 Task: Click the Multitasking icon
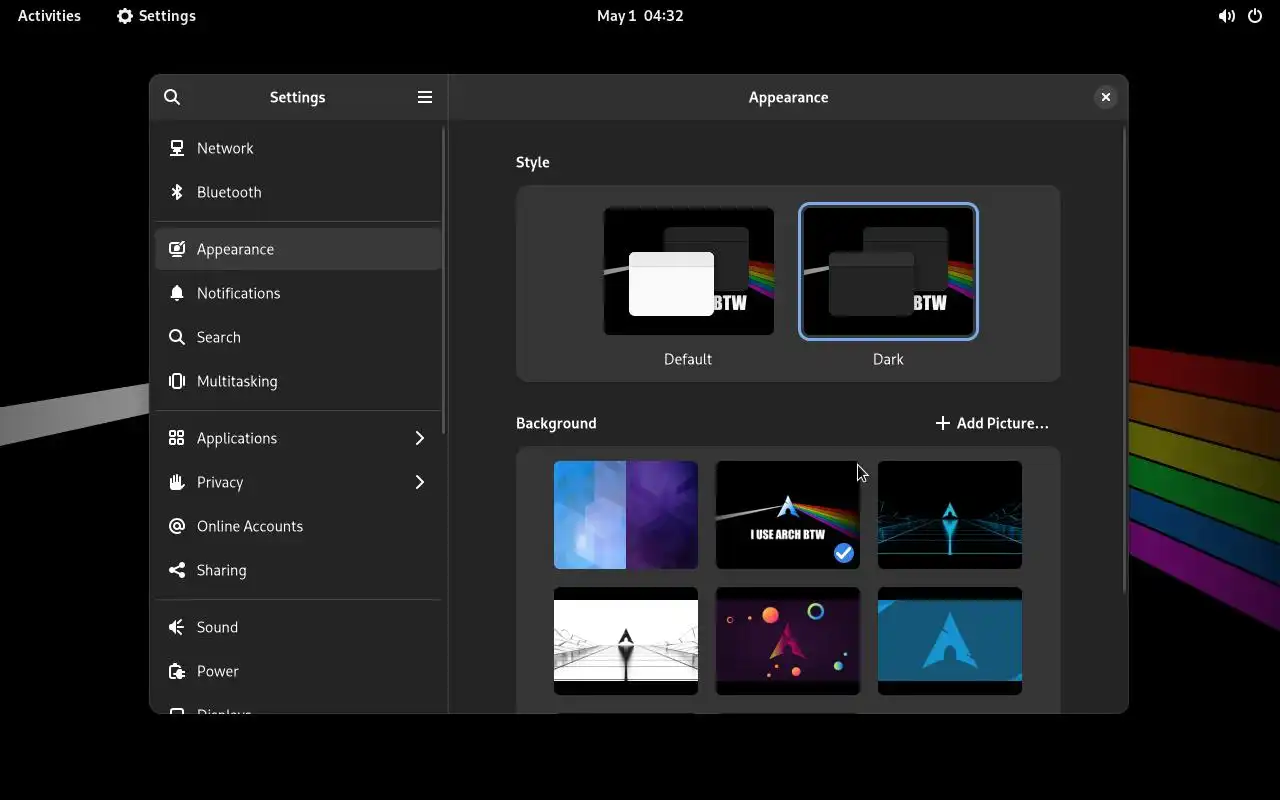177,381
